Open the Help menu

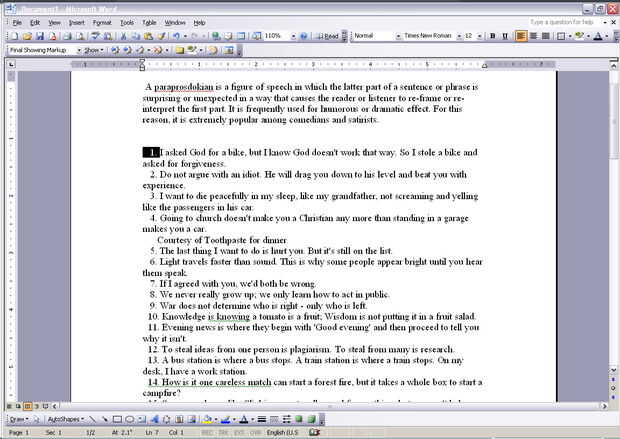(x=199, y=23)
